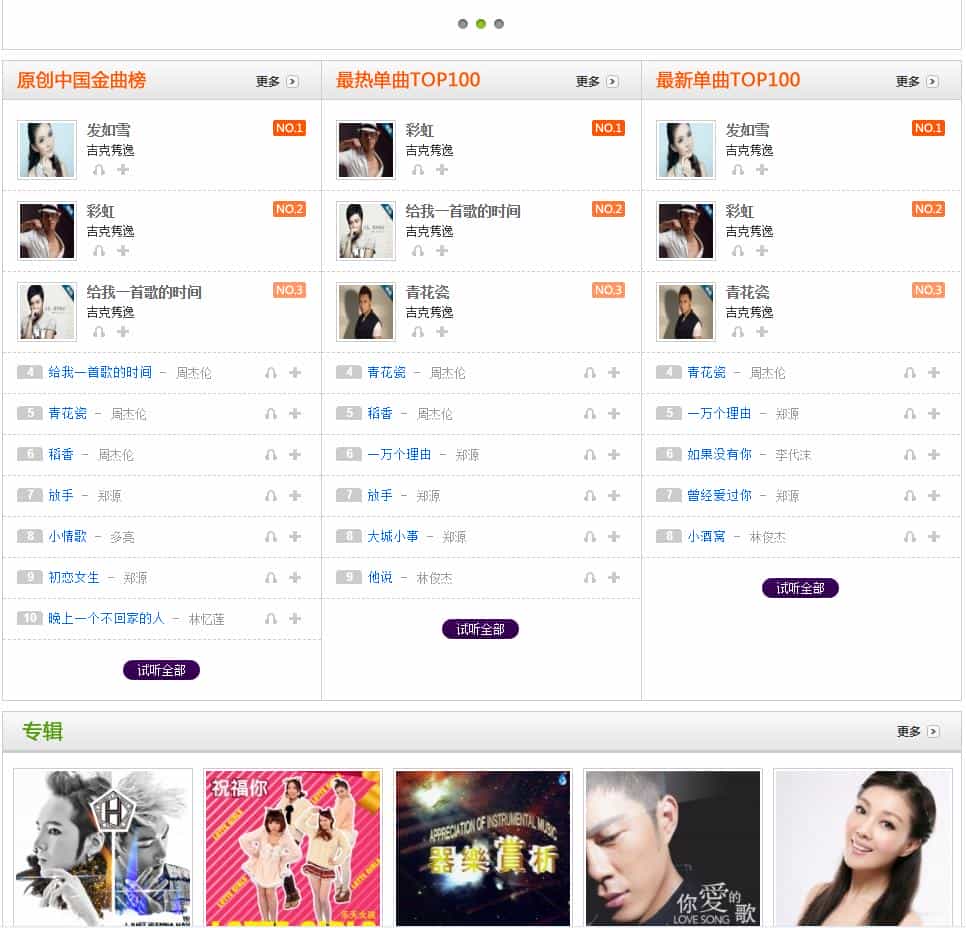
Task: Listen to 彩虹 NO.2 in 原创中国金曲榜
Action: click(x=99, y=251)
